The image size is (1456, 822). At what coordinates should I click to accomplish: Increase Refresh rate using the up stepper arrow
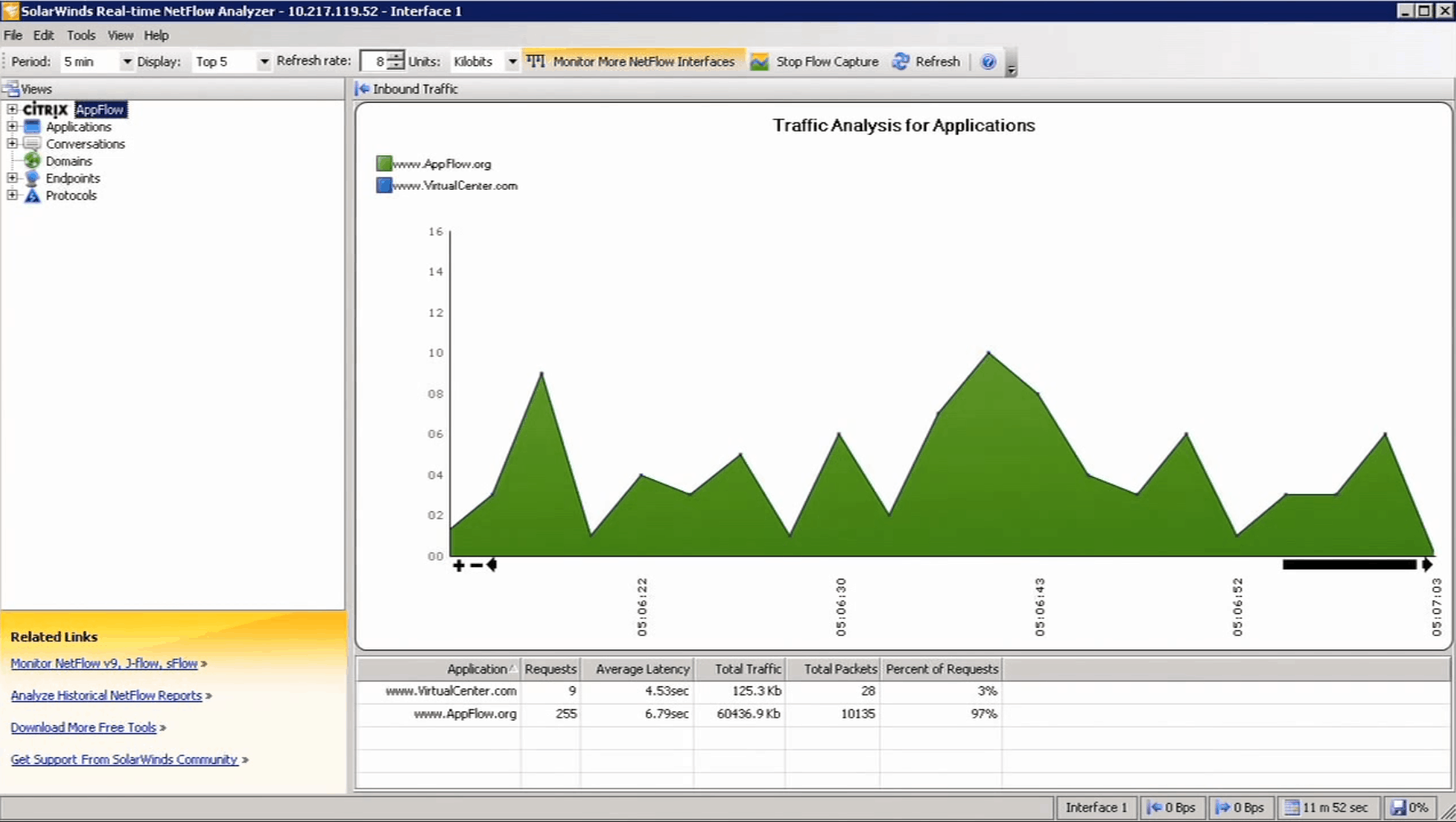(x=395, y=57)
